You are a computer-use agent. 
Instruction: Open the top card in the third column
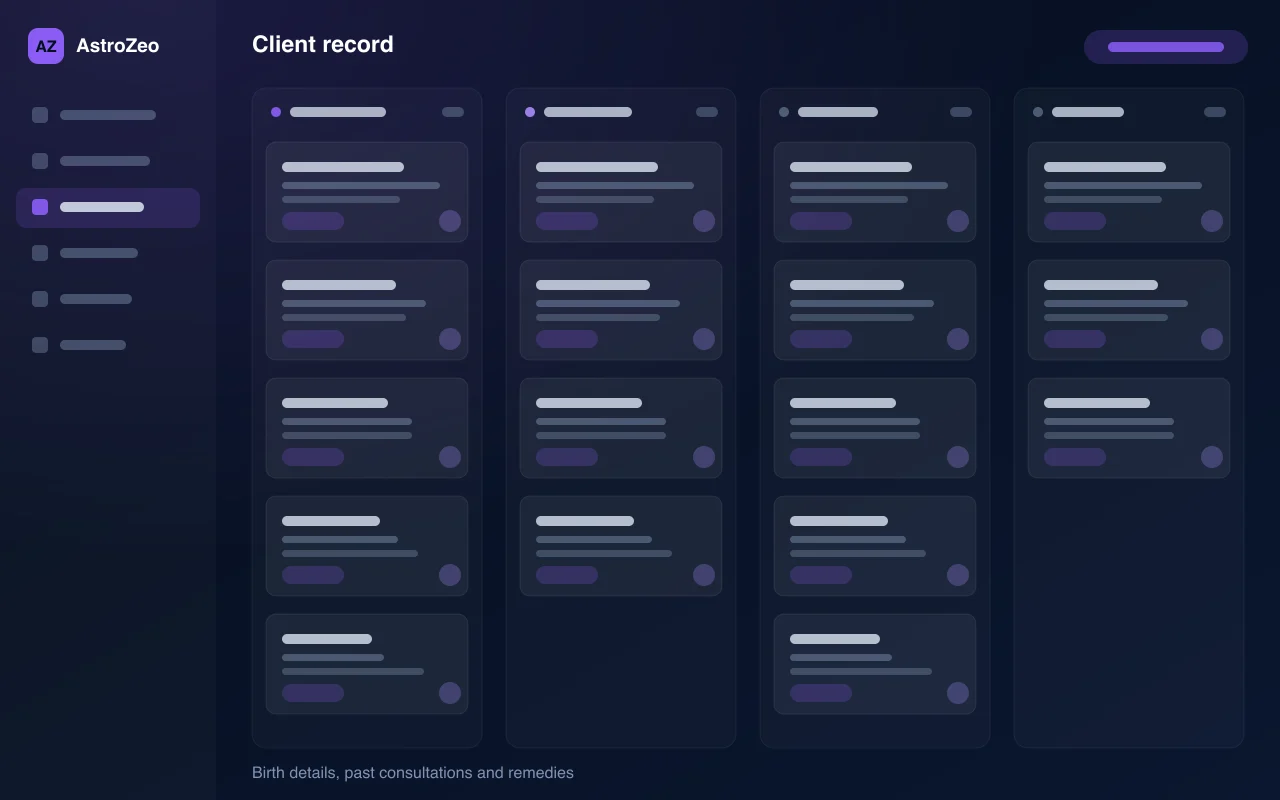[875, 192]
